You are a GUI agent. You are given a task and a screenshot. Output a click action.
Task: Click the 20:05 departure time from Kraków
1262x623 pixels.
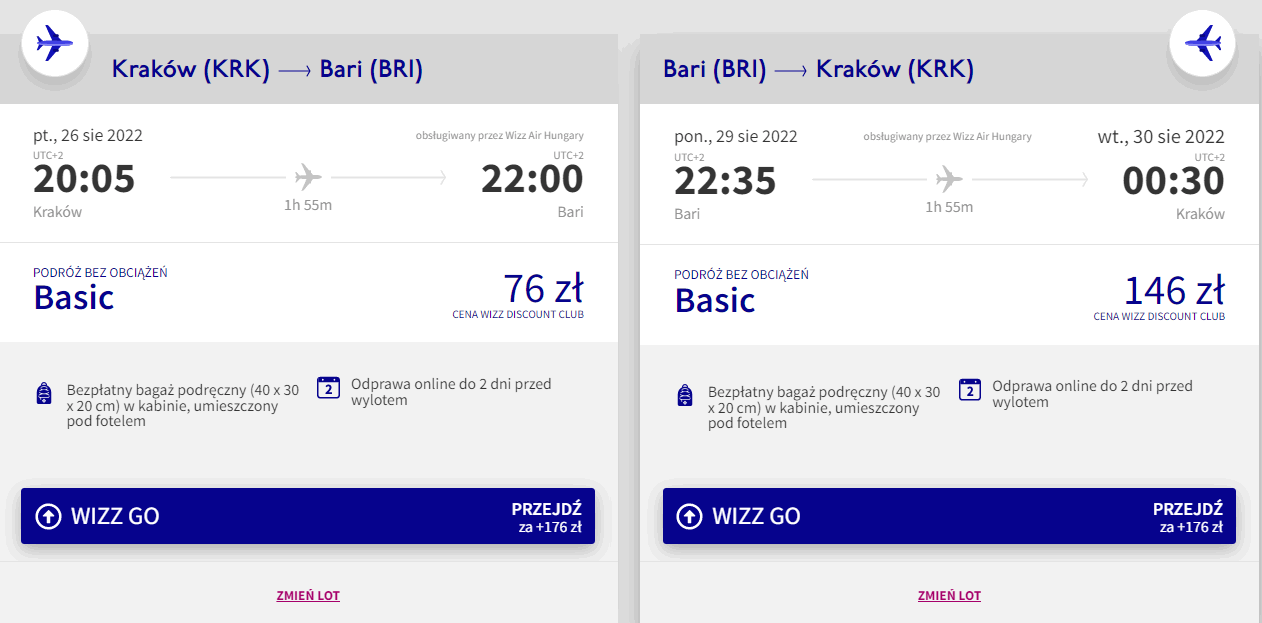84,179
